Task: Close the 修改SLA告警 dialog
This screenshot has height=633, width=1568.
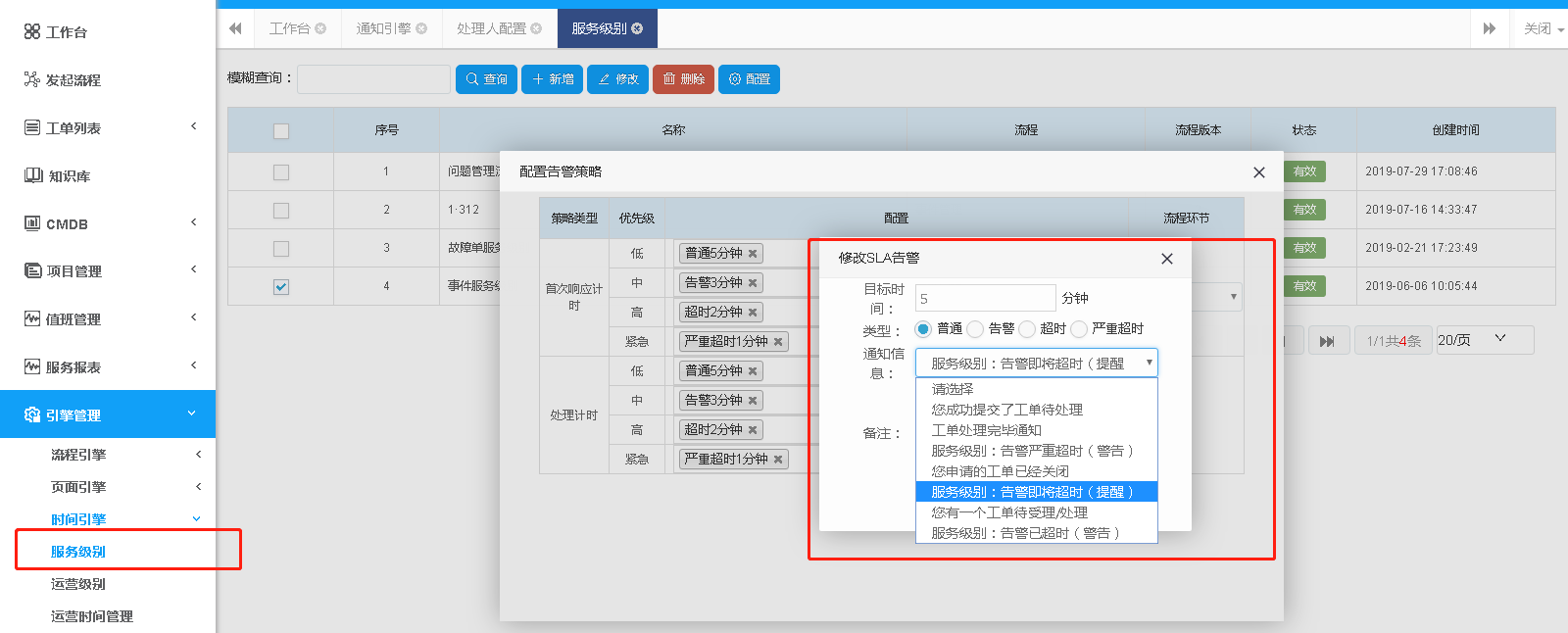Action: [x=1166, y=259]
